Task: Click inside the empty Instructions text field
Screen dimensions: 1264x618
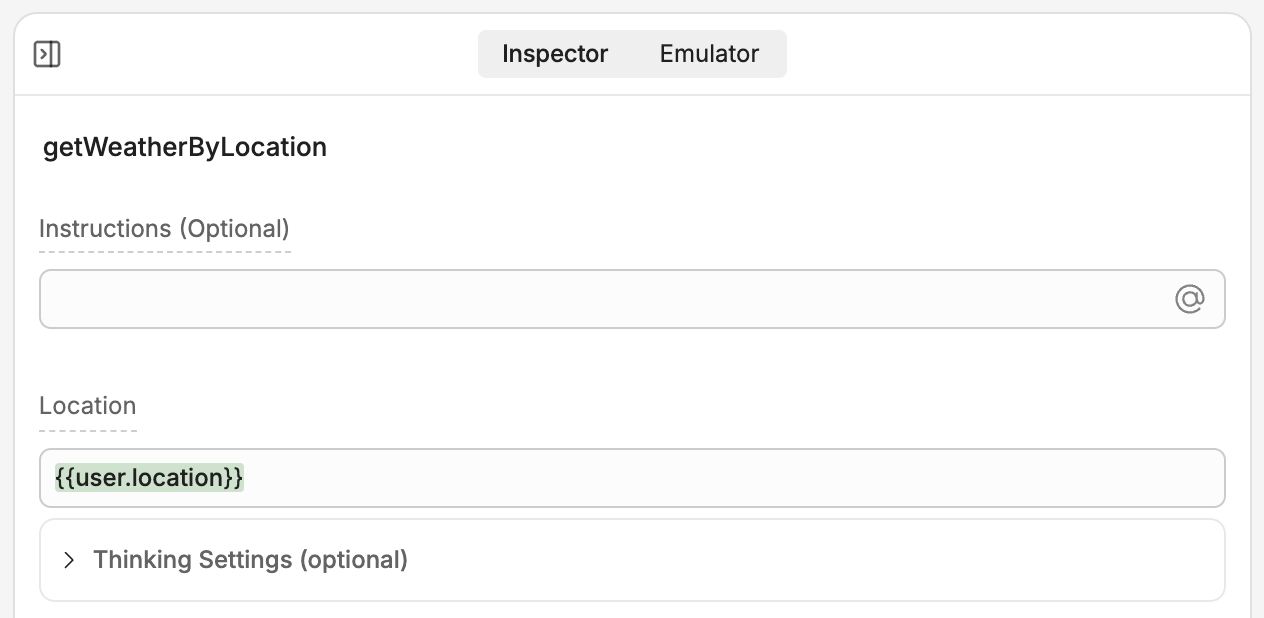Action: click(x=600, y=298)
